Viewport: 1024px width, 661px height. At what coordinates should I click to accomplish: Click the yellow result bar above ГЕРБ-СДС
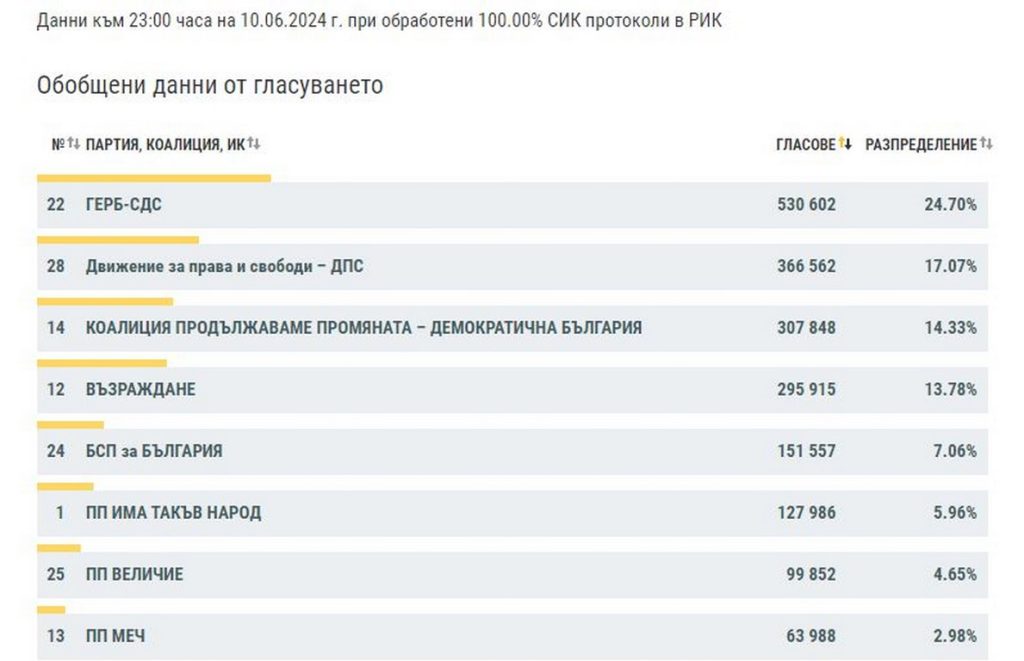click(x=154, y=178)
